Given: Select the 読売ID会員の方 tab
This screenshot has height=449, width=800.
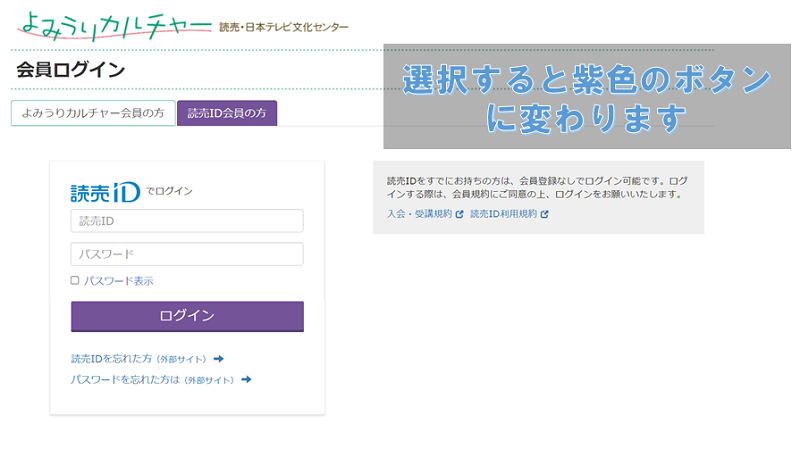Looking at the screenshot, I should point(227,114).
